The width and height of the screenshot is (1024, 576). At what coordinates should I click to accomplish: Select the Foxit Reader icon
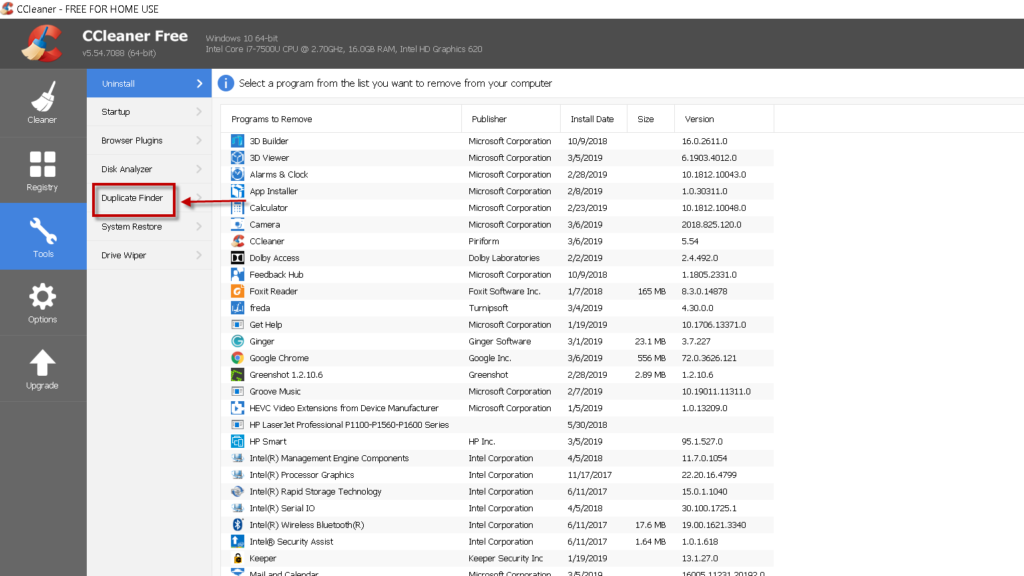[238, 291]
